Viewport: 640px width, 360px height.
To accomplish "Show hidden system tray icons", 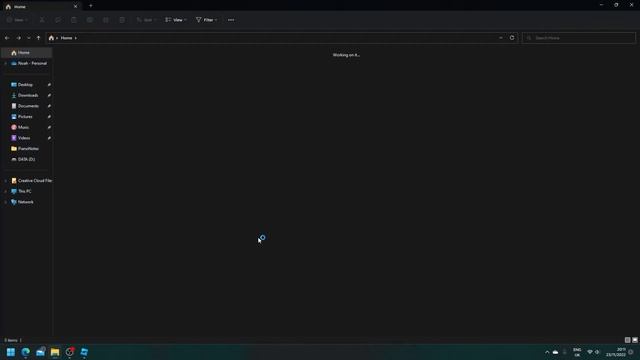I will click(x=547, y=352).
